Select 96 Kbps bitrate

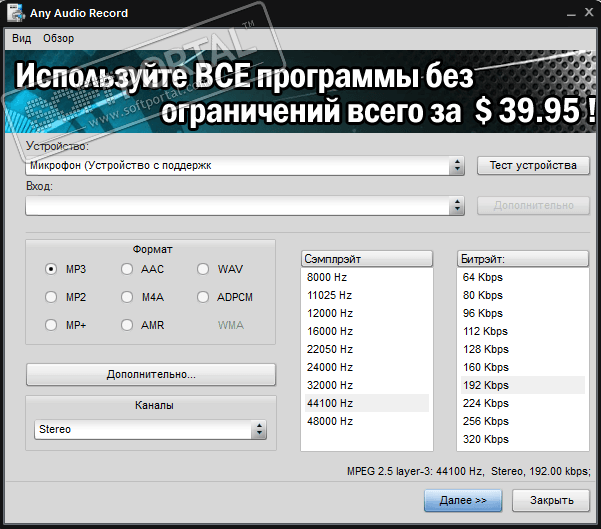point(523,313)
